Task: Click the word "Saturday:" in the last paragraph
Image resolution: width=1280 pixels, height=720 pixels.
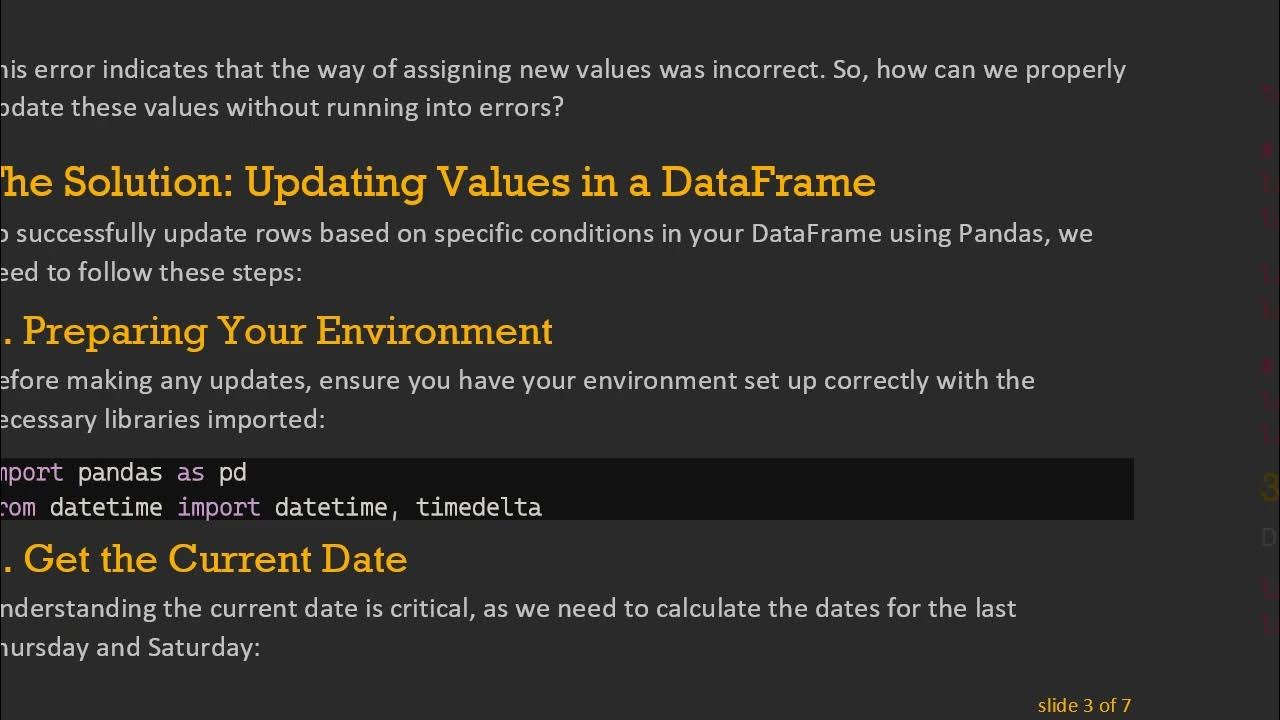Action: click(204, 647)
